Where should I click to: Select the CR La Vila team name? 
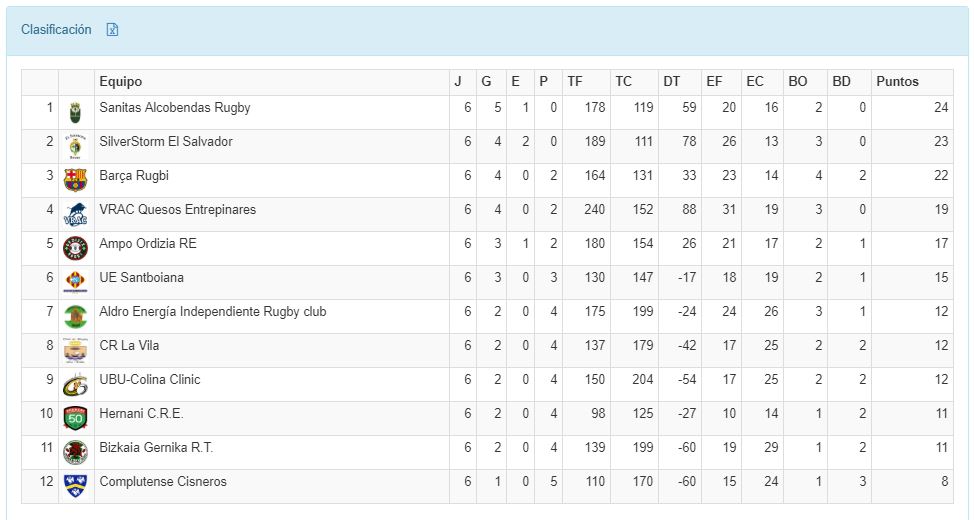pos(129,346)
